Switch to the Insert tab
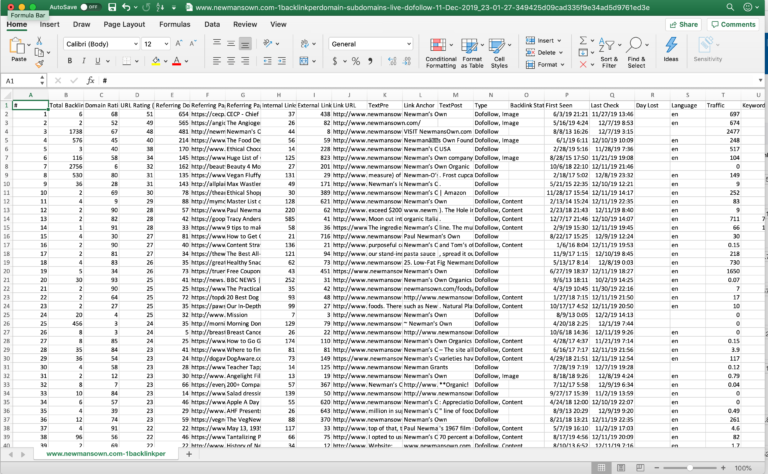 (49, 24)
